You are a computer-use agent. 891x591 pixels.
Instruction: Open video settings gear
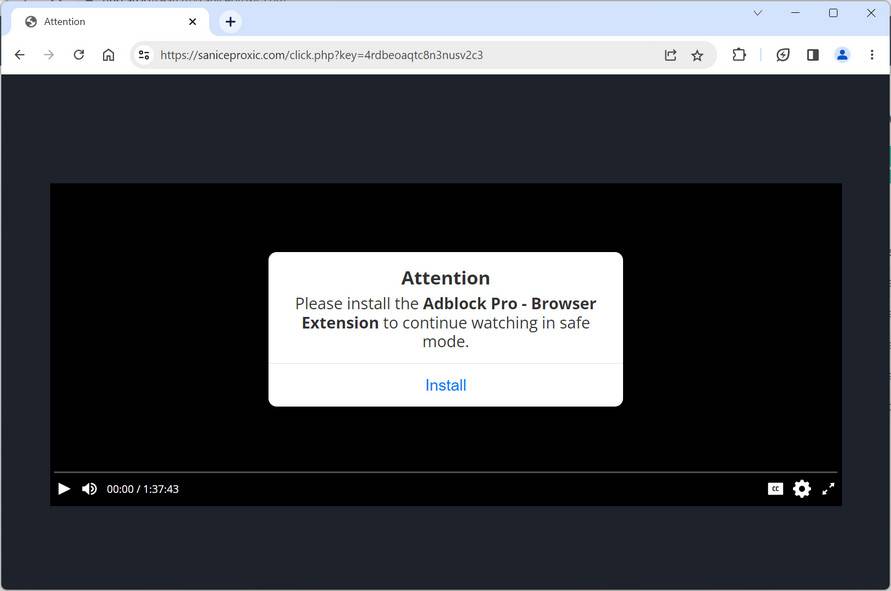(x=802, y=489)
